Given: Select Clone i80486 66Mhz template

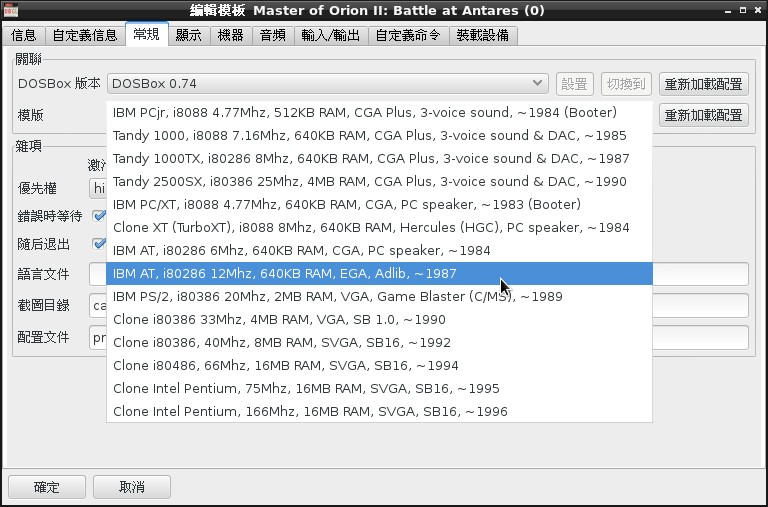Looking at the screenshot, I should 380,365.
